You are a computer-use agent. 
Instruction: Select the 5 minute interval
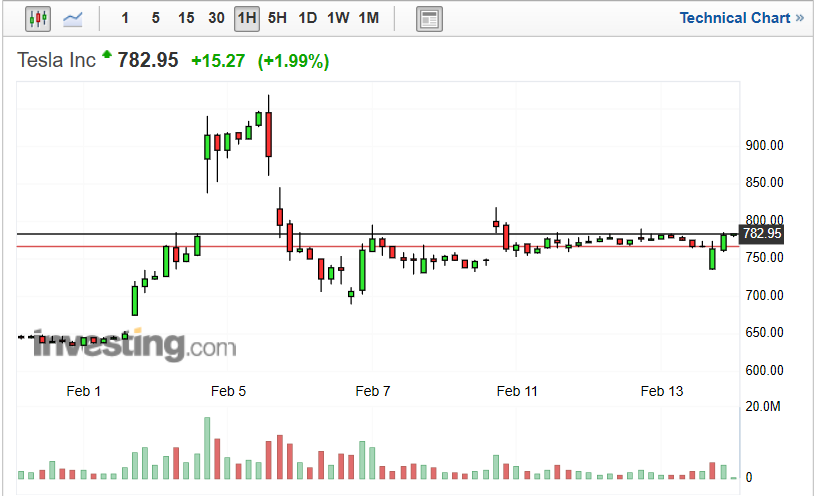(x=155, y=18)
